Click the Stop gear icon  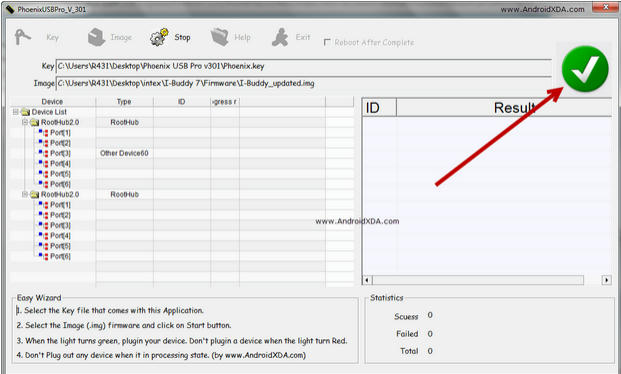click(159, 38)
